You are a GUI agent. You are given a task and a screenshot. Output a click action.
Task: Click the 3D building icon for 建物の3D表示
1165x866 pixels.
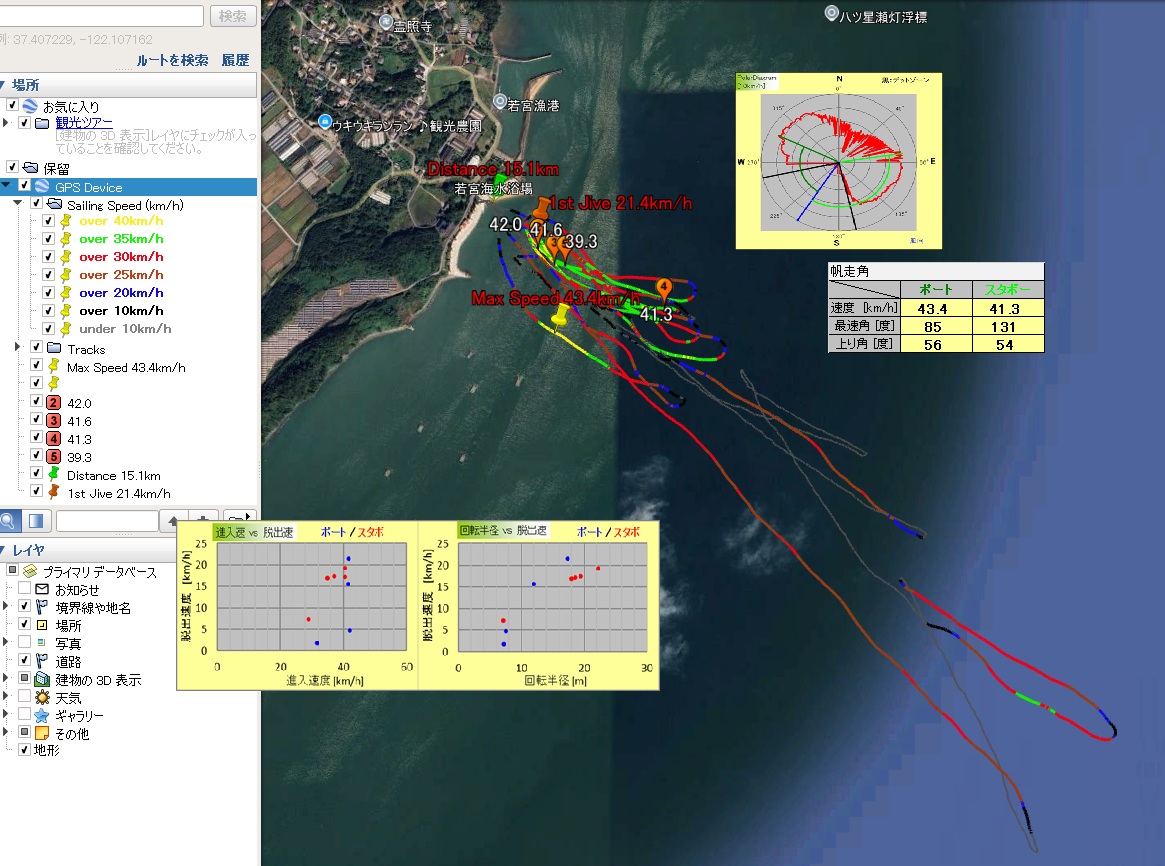point(42,680)
